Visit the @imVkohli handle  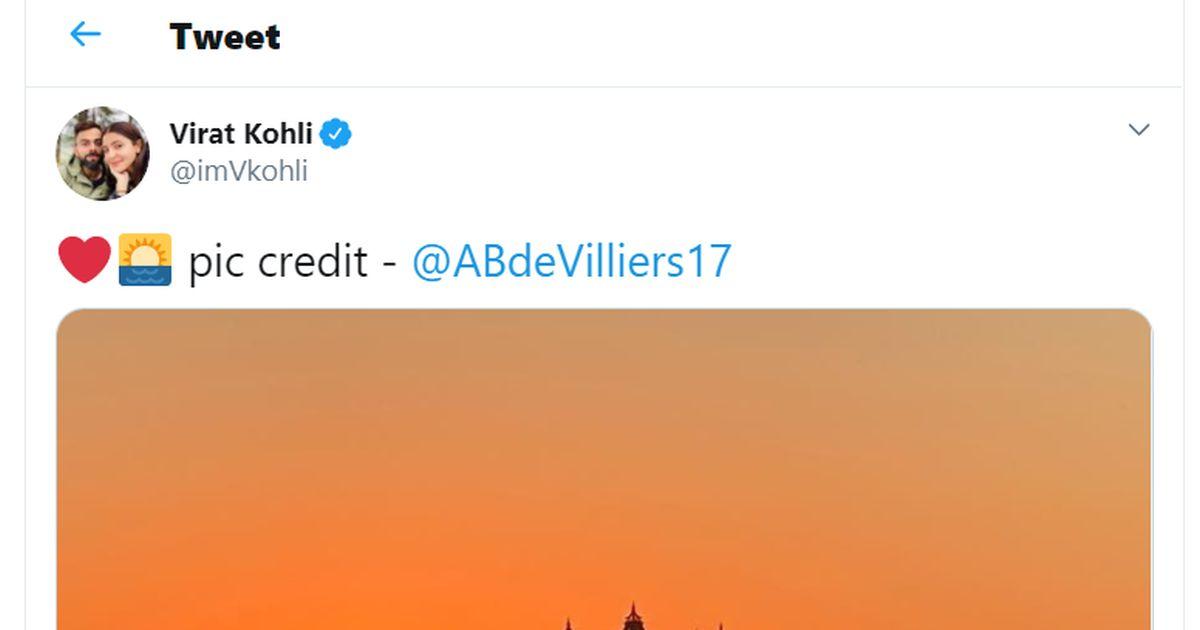(239, 171)
